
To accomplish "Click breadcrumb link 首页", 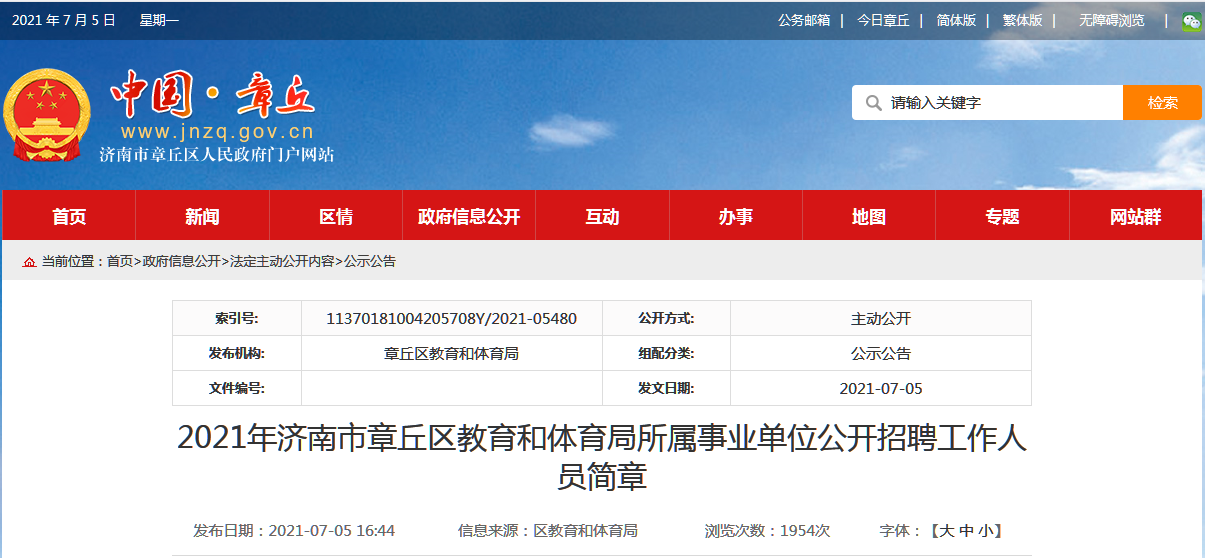I will click(119, 262).
